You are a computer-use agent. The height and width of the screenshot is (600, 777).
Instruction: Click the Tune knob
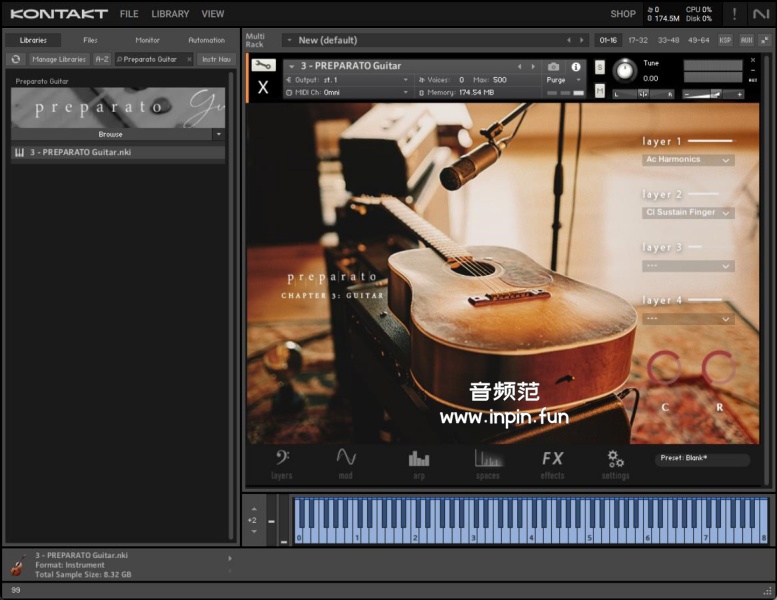pyautogui.click(x=625, y=71)
